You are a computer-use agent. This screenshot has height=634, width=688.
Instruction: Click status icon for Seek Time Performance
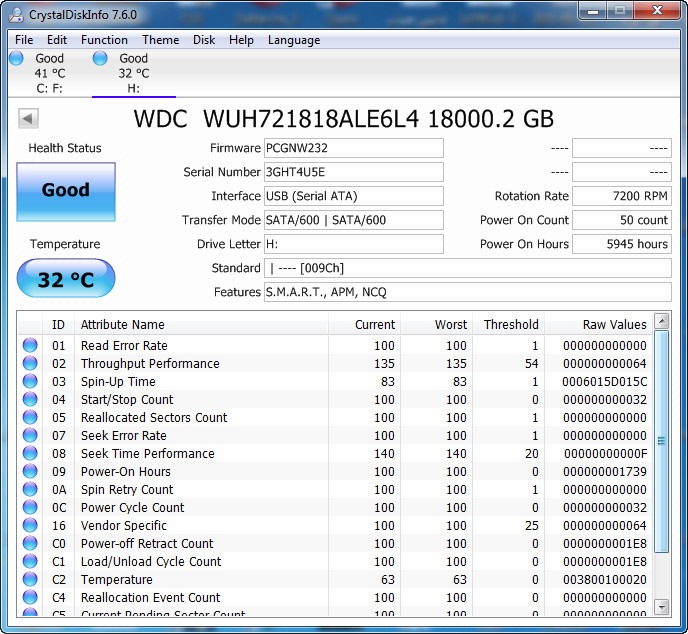(x=30, y=453)
